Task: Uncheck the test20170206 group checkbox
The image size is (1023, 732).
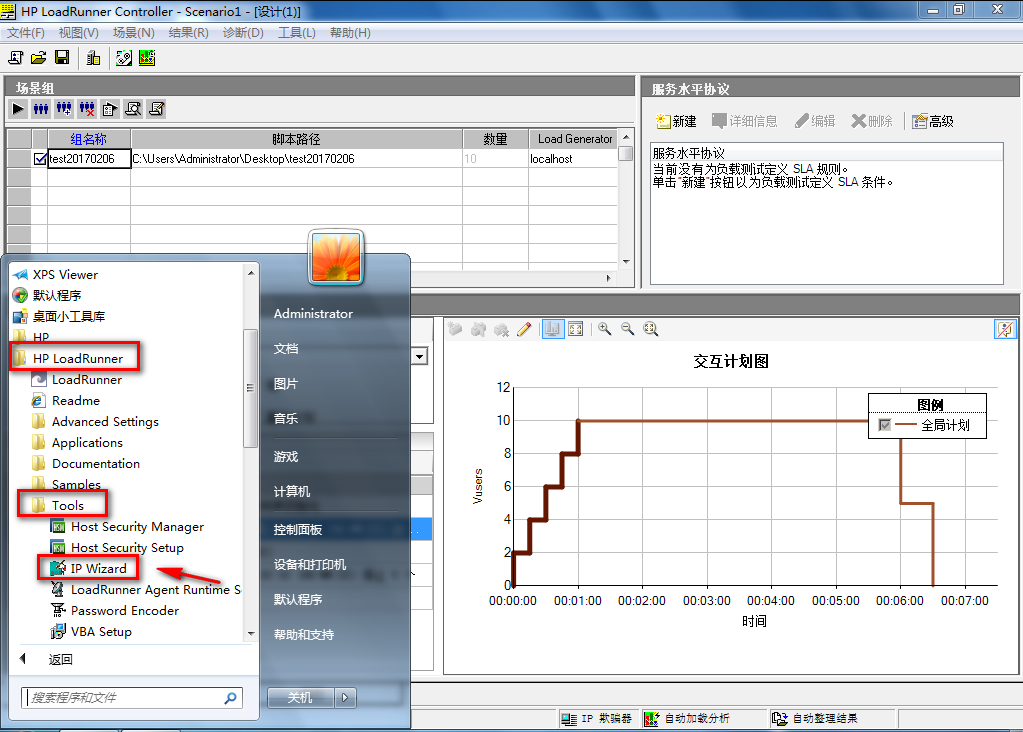Action: pyautogui.click(x=40, y=159)
